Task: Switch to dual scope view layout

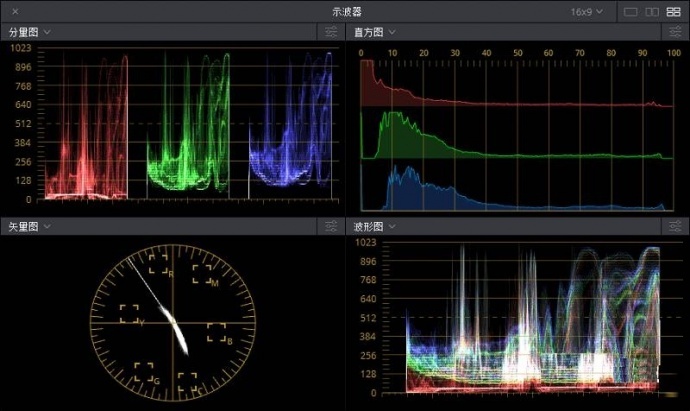Action: pos(652,11)
